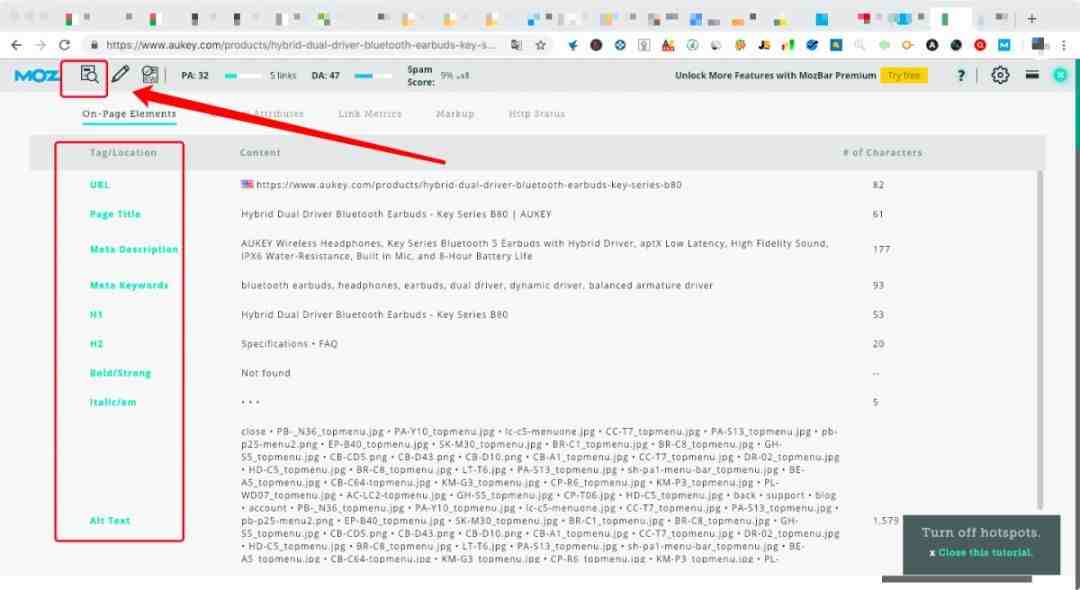Screen dimensions: 1080x590
Task: Click the red circle extension icon
Action: click(980, 45)
